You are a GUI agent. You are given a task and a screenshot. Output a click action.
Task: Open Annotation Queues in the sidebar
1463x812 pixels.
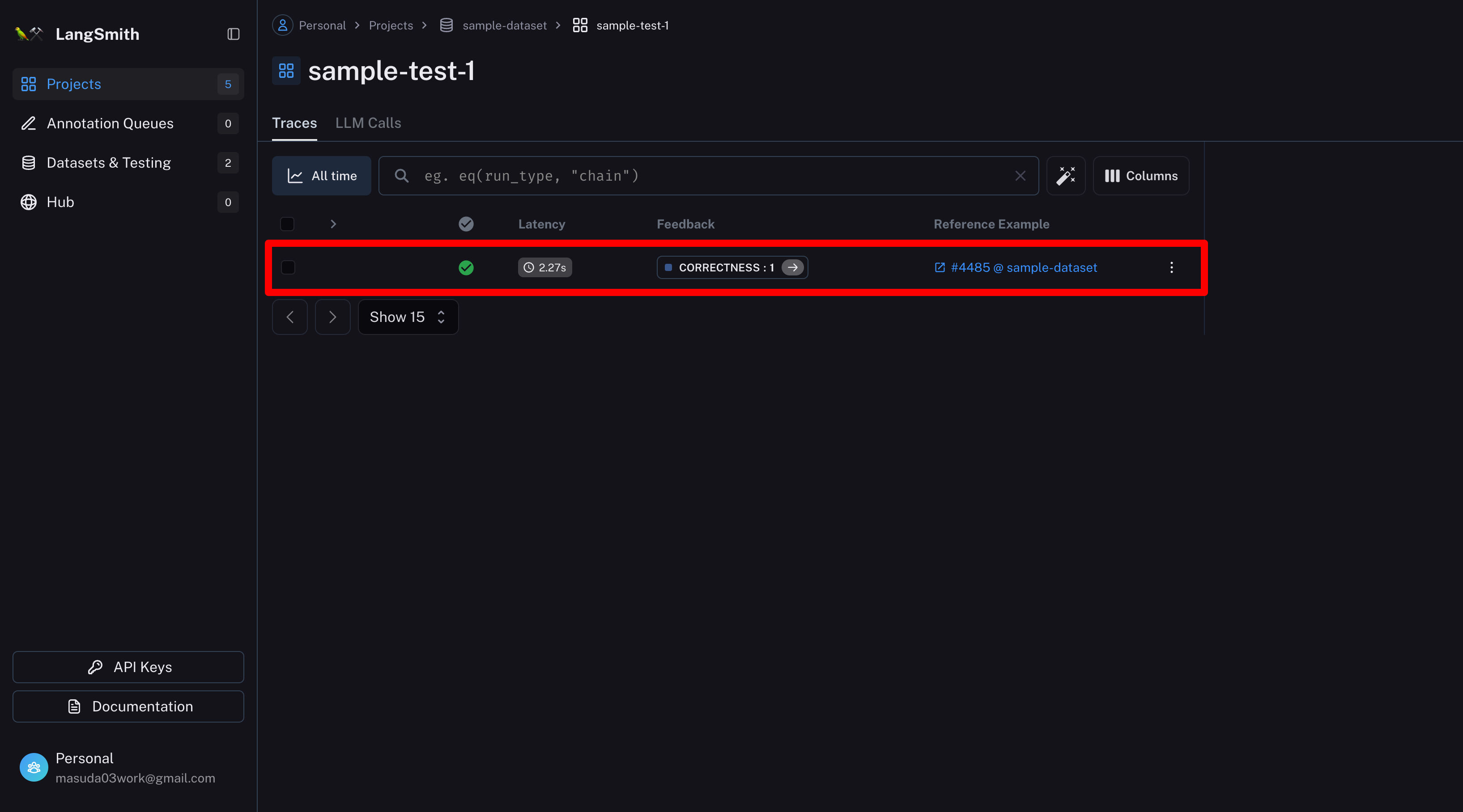pyautogui.click(x=128, y=123)
